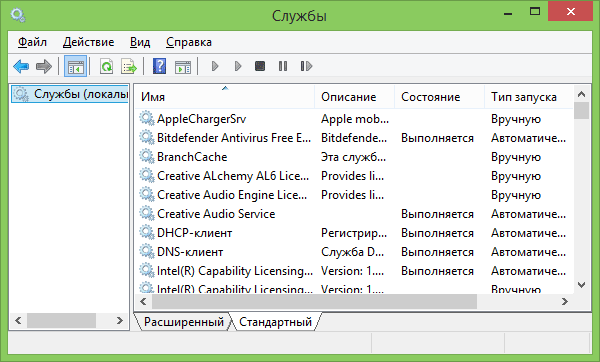Click the Эта служб... description cell
This screenshot has height=362, width=600.
pos(353,157)
